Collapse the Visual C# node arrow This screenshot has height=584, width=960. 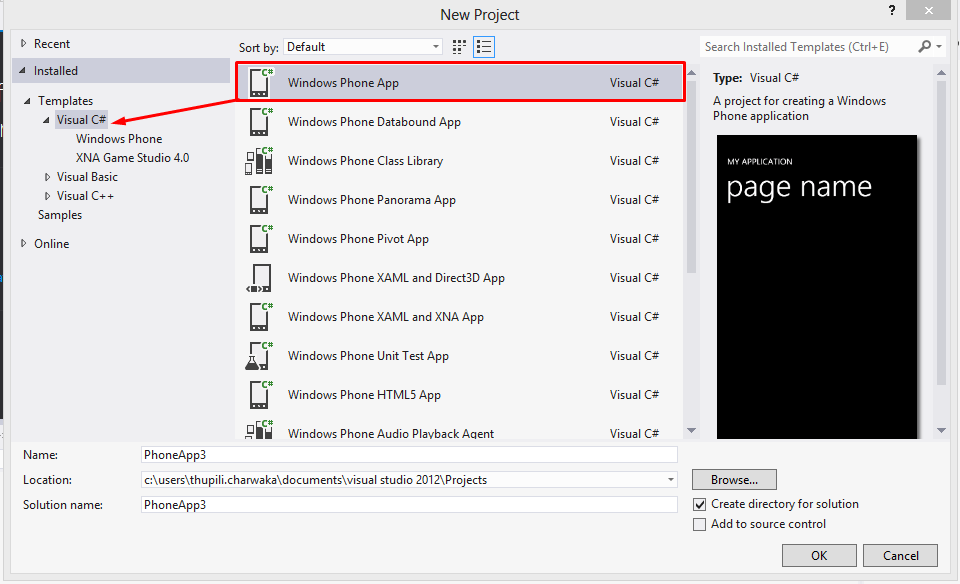pos(46,120)
